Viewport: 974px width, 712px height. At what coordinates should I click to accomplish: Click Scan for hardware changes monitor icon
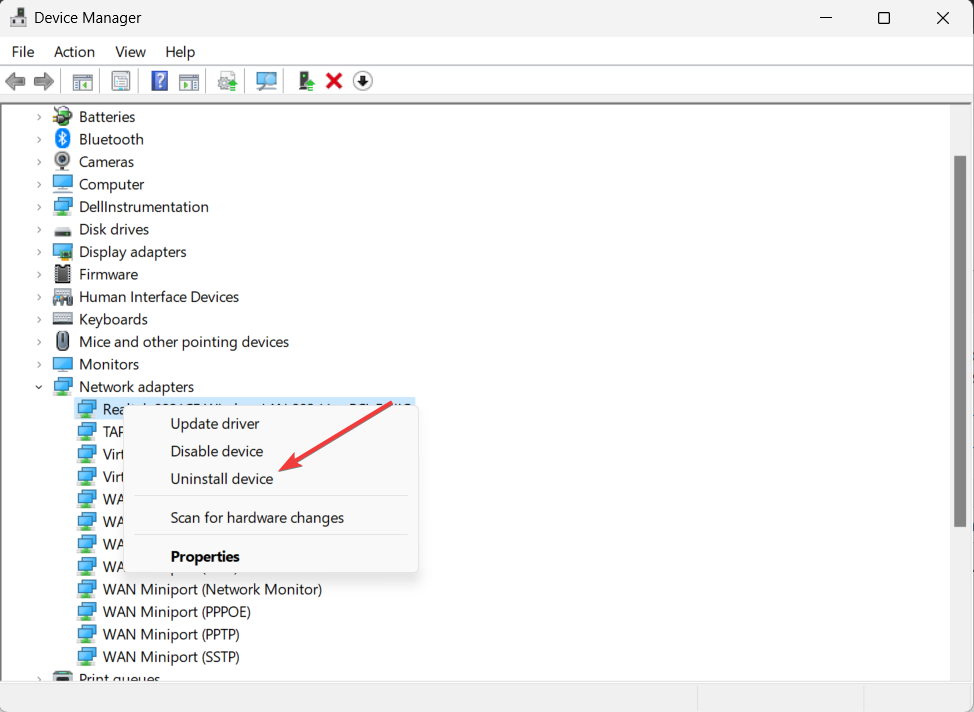click(266, 81)
